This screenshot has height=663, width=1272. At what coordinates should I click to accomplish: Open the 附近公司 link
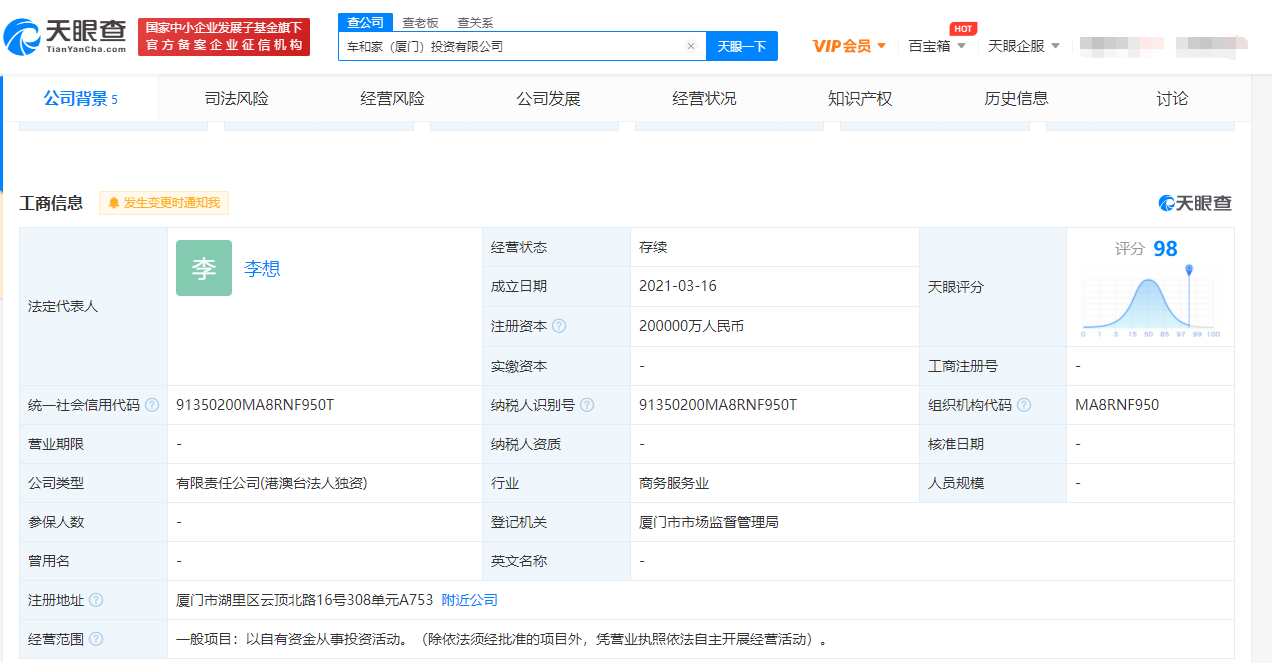coord(469,600)
